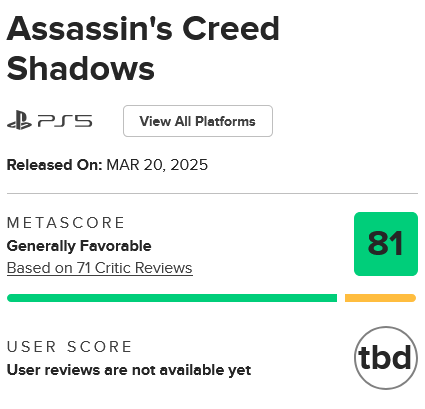Click the word Shadows in the title

click(81, 69)
